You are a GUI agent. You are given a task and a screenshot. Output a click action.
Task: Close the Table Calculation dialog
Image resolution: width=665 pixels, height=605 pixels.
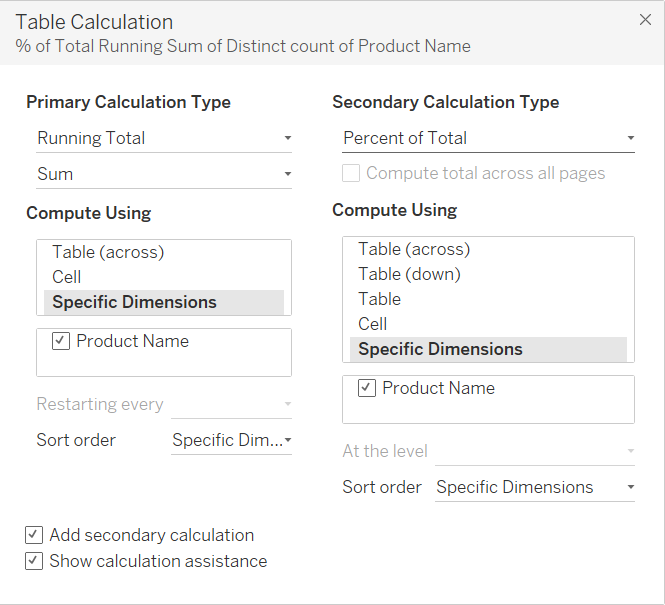click(645, 20)
